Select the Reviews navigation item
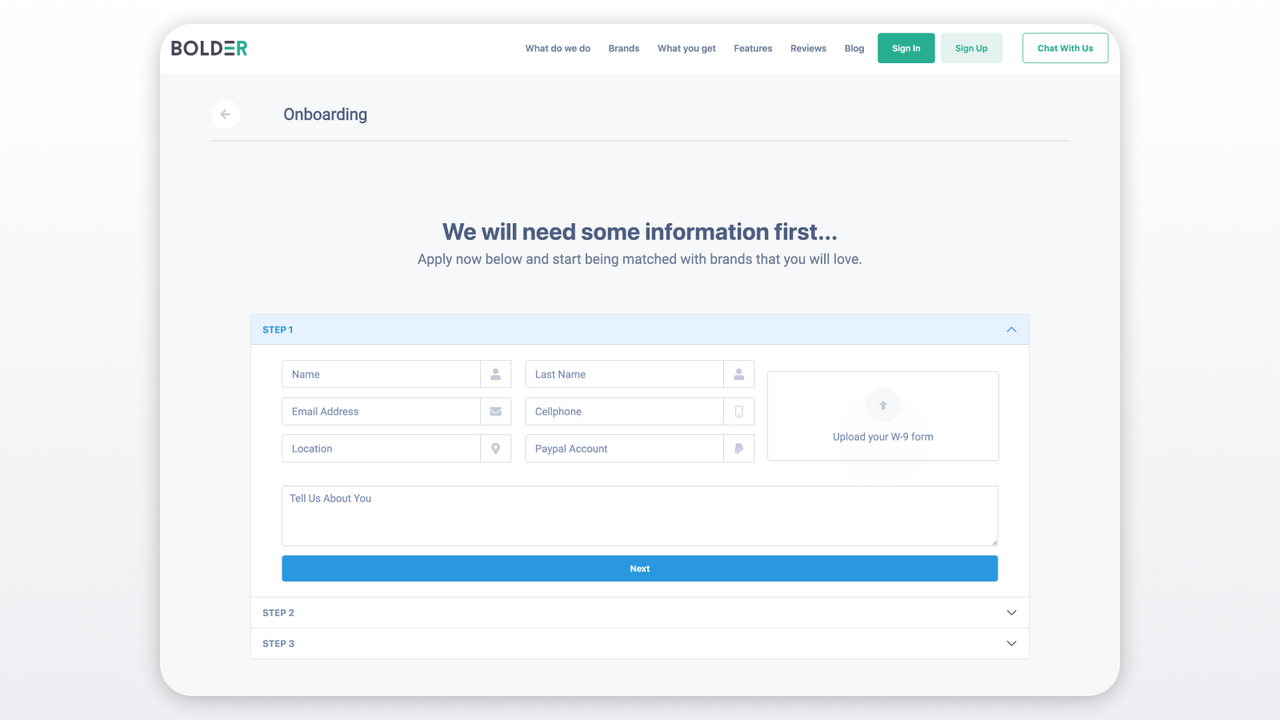Image resolution: width=1280 pixels, height=720 pixels. click(808, 48)
